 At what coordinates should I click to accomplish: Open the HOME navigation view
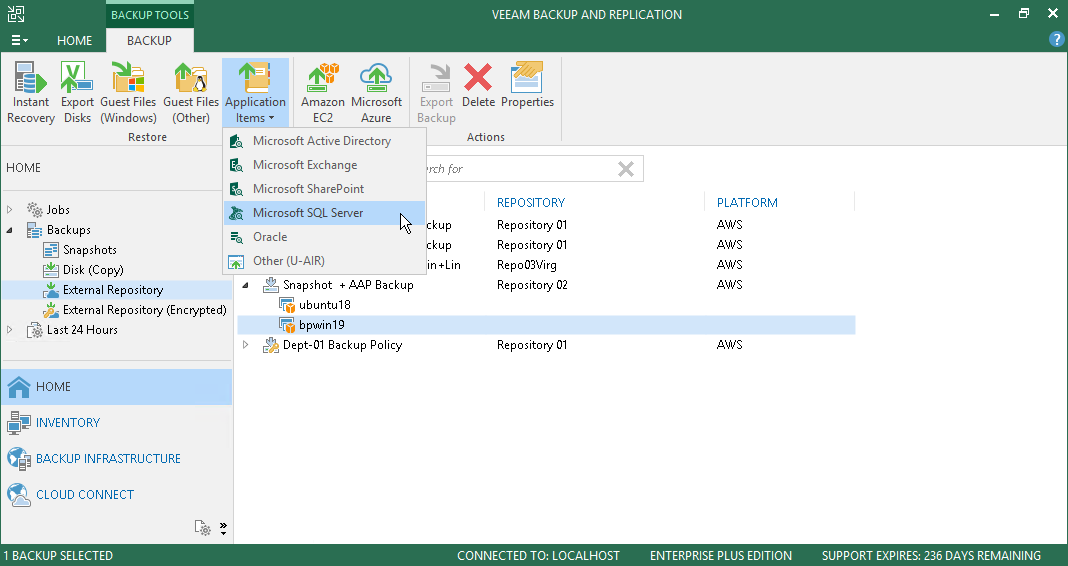[116, 387]
